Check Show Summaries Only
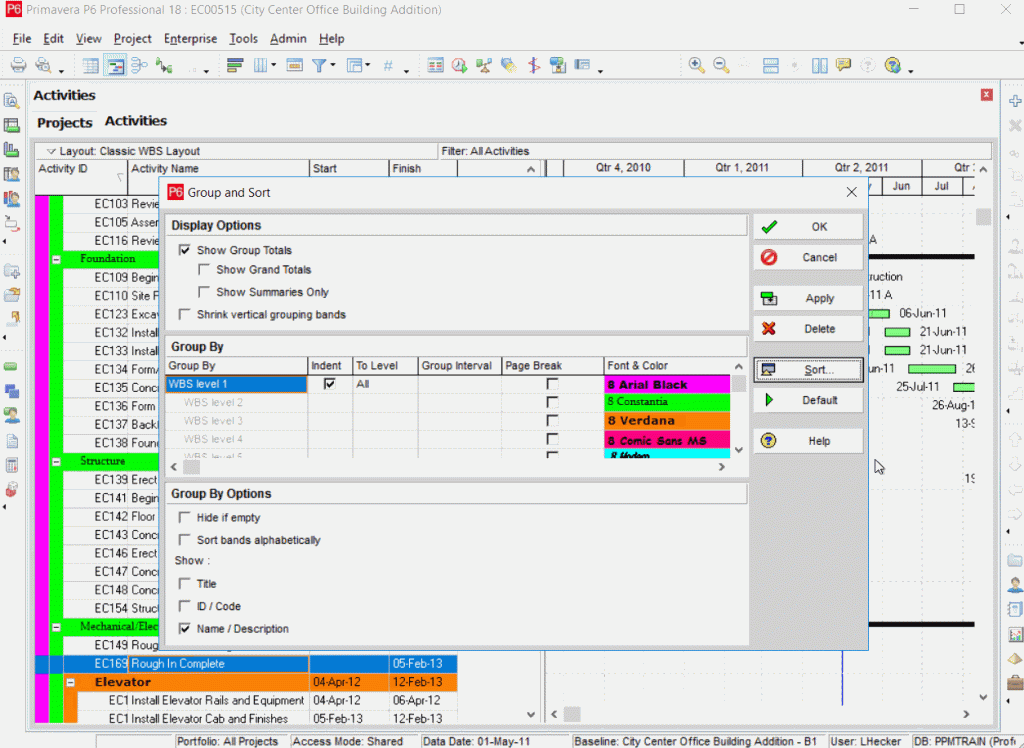 (x=204, y=292)
